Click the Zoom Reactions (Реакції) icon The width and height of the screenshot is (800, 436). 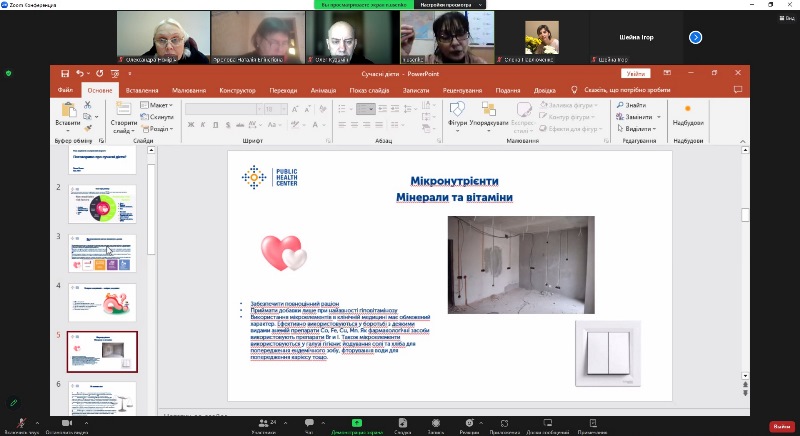pos(469,423)
